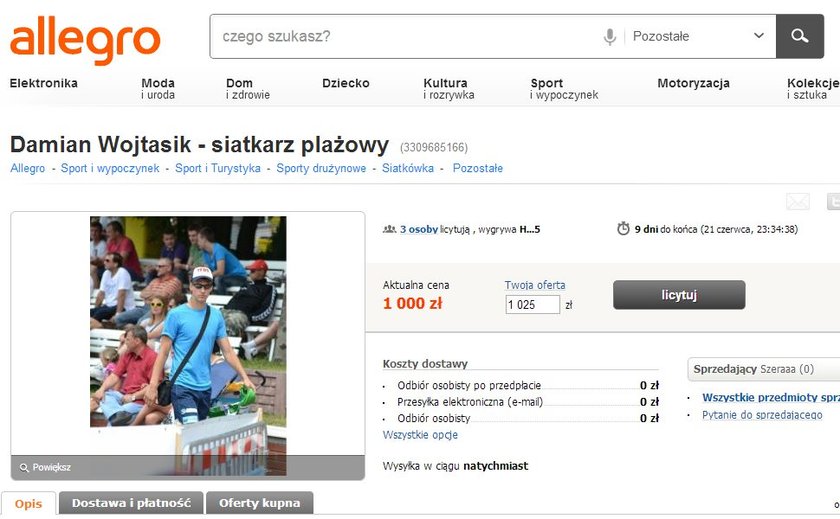Click the Pytanie do sprzedającego link
This screenshot has width=840, height=519.
[762, 415]
